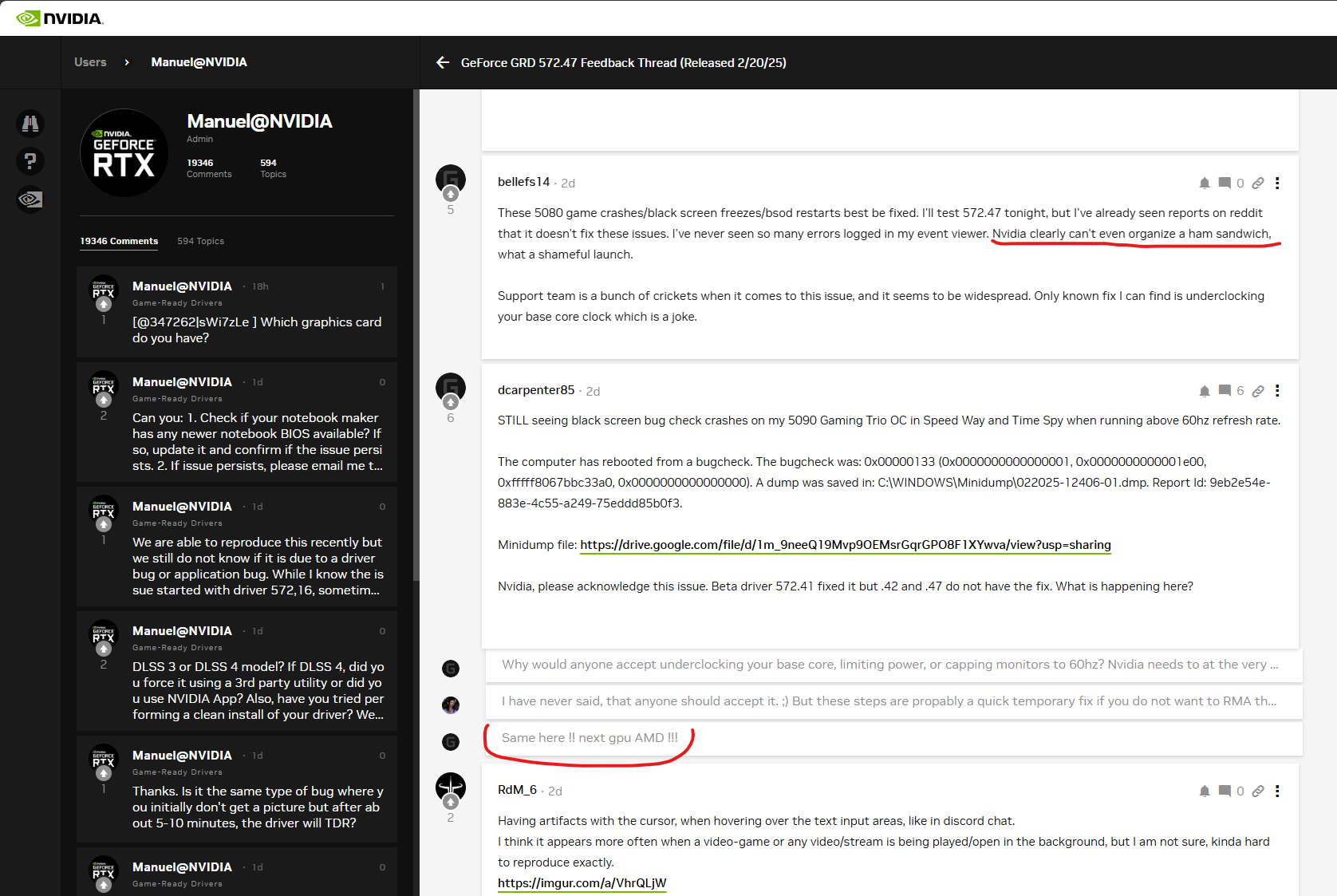Click the 594 Topics stat under profile name
The image size is (1337, 896).
273,168
